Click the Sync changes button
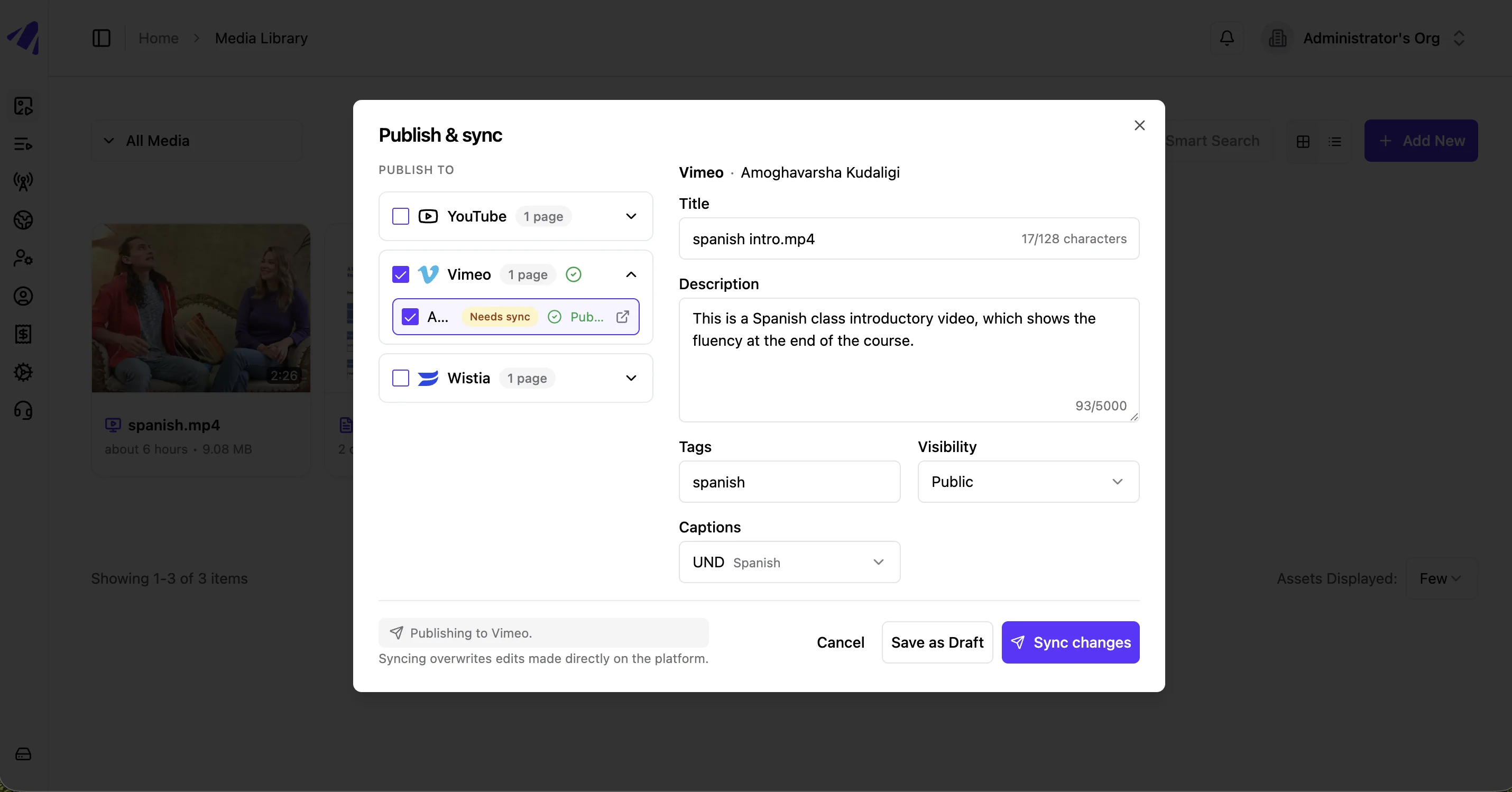 pos(1070,643)
